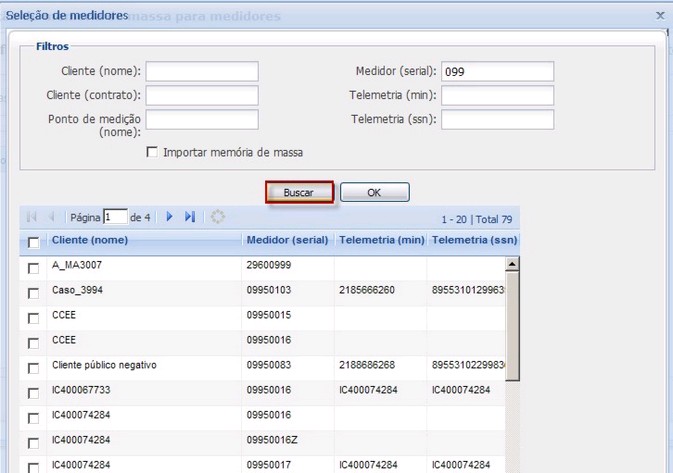Select the Cliente público negativo row checkbox

34,365
